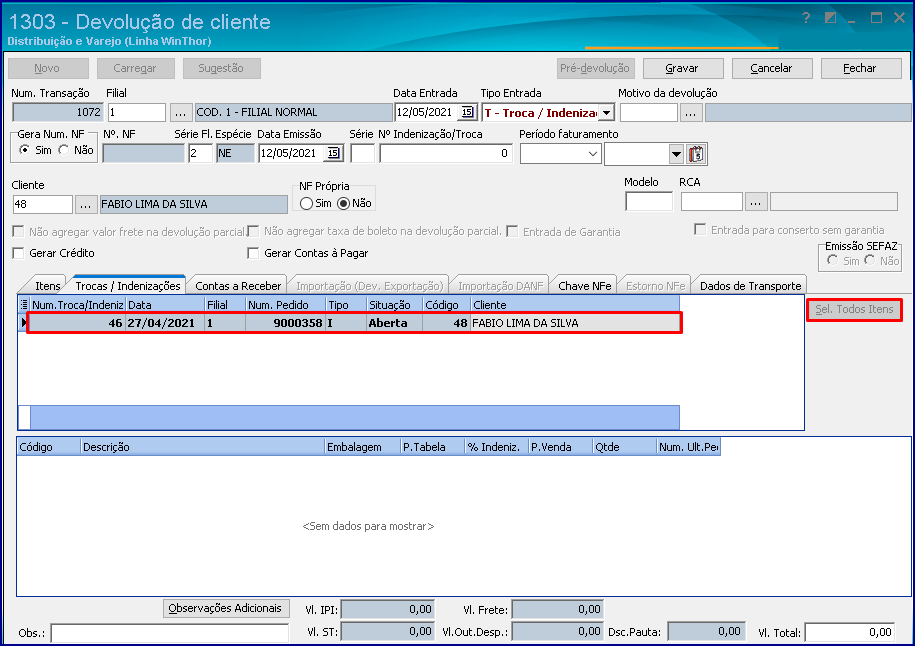This screenshot has height=646, width=915.
Task: Click the Novo button
Action: [x=48, y=68]
